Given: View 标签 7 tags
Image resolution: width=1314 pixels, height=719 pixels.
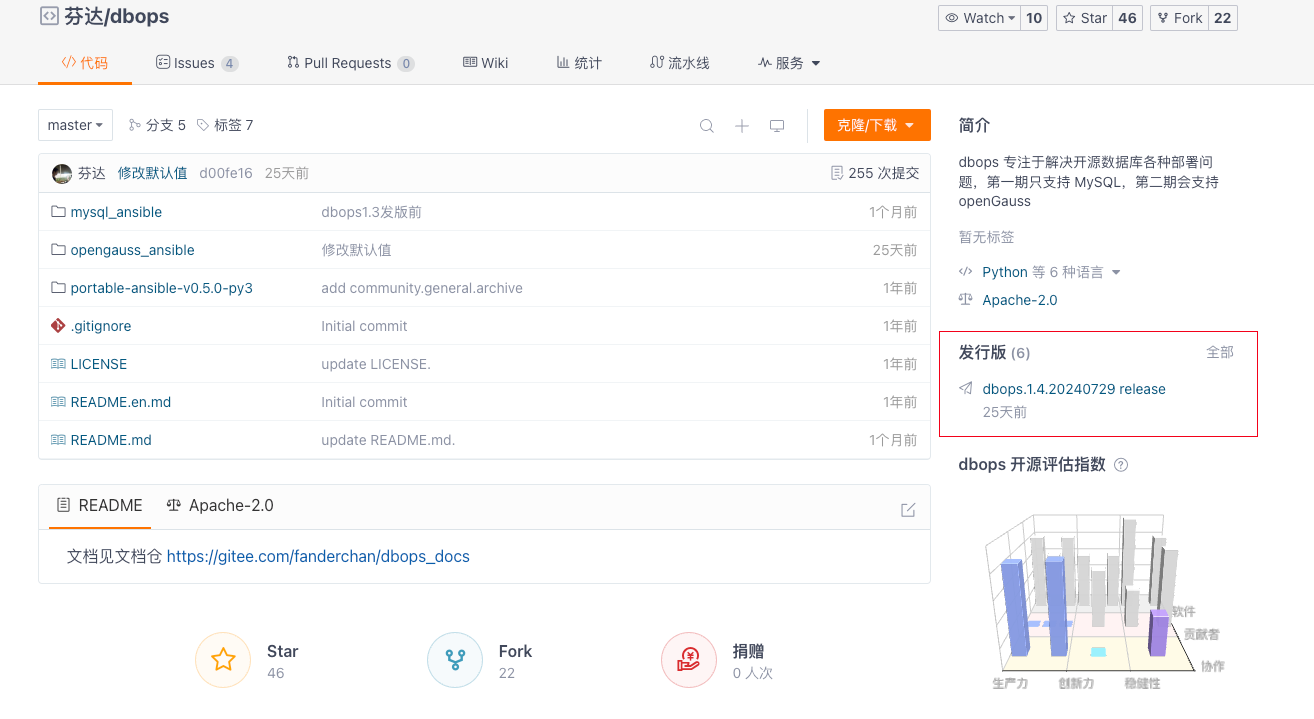Looking at the screenshot, I should [225, 125].
